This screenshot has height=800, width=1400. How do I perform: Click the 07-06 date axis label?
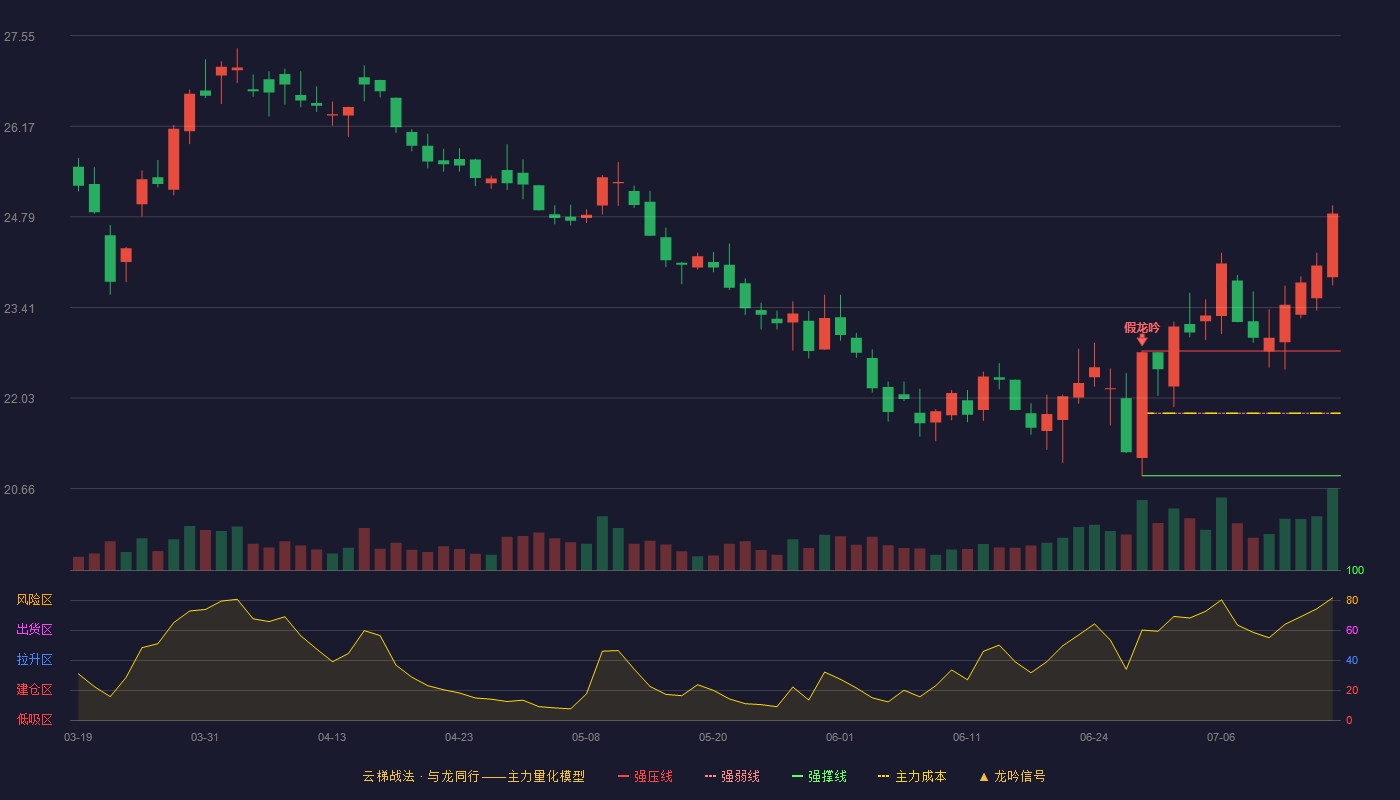[x=1221, y=737]
